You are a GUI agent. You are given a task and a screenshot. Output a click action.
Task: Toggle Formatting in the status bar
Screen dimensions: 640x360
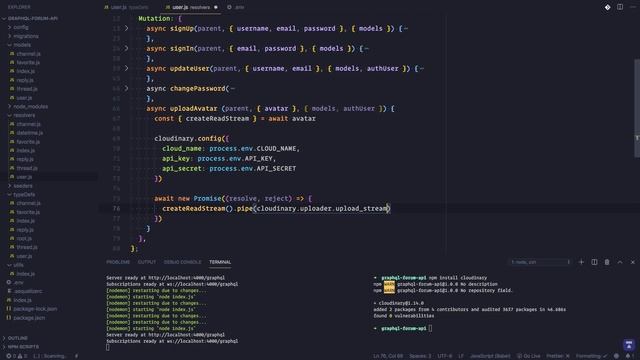point(591,356)
